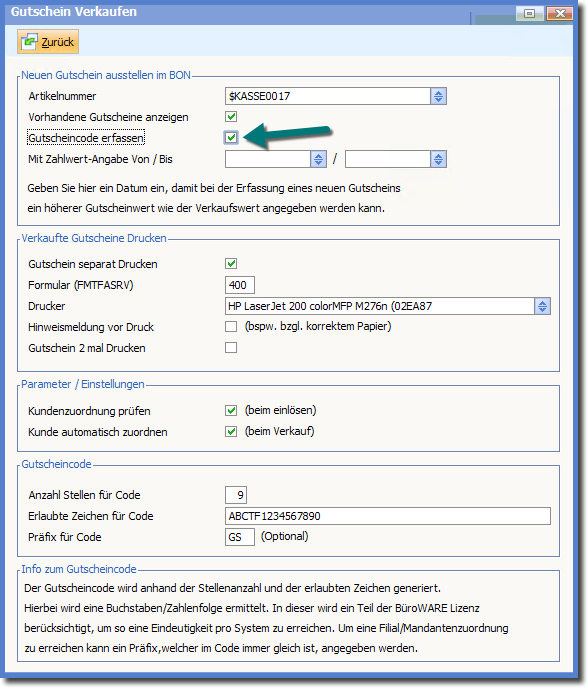Click the Erlaubte Zeichen für Code field
Image resolution: width=588 pixels, height=688 pixels.
pos(388,516)
